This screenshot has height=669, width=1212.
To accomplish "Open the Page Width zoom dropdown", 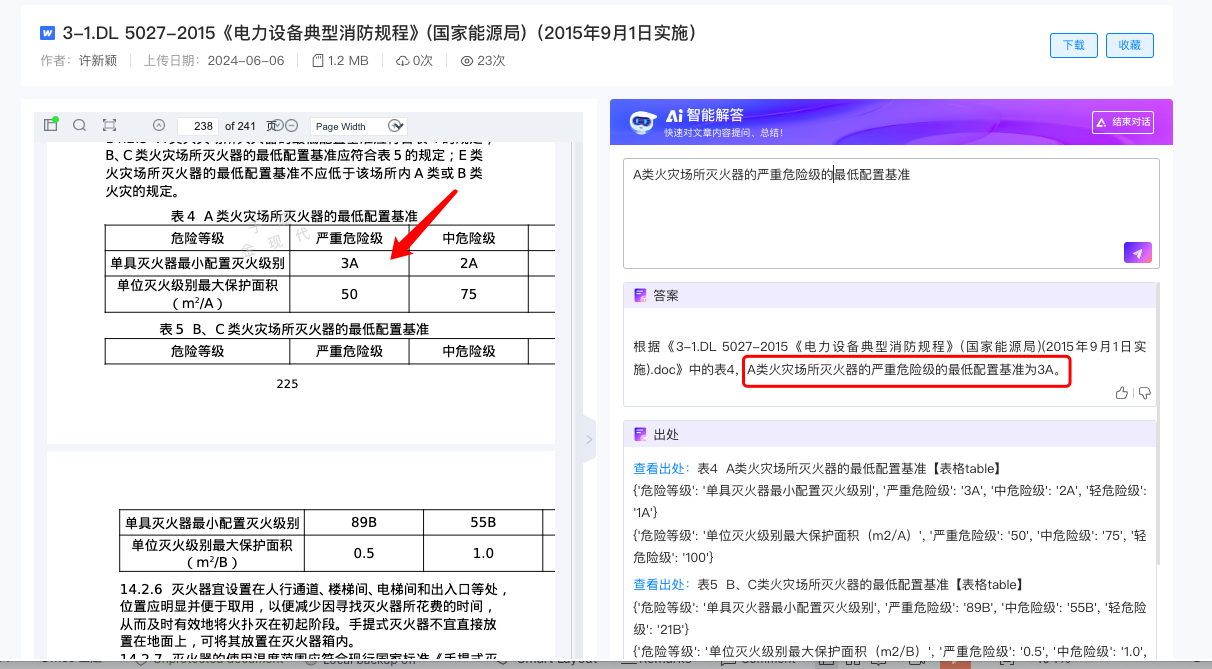I will click(x=358, y=125).
